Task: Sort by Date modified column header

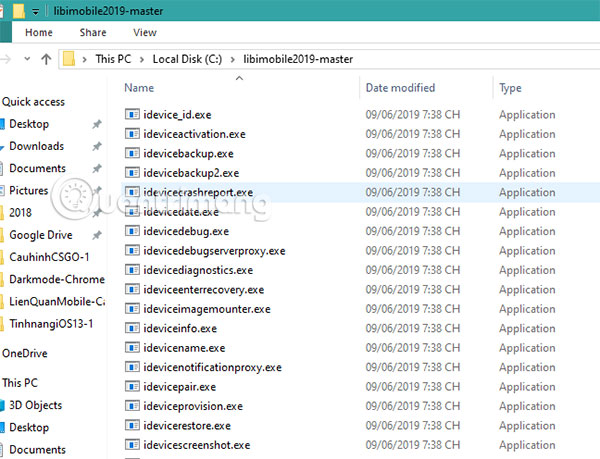Action: click(x=400, y=88)
